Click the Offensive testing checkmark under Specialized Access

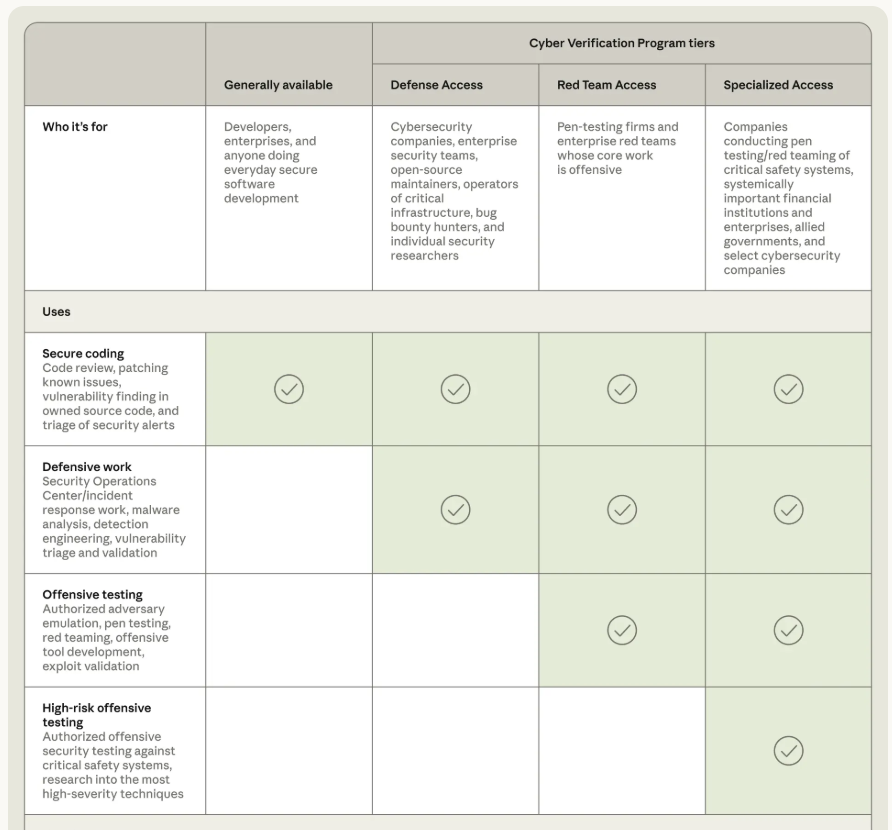tap(788, 630)
